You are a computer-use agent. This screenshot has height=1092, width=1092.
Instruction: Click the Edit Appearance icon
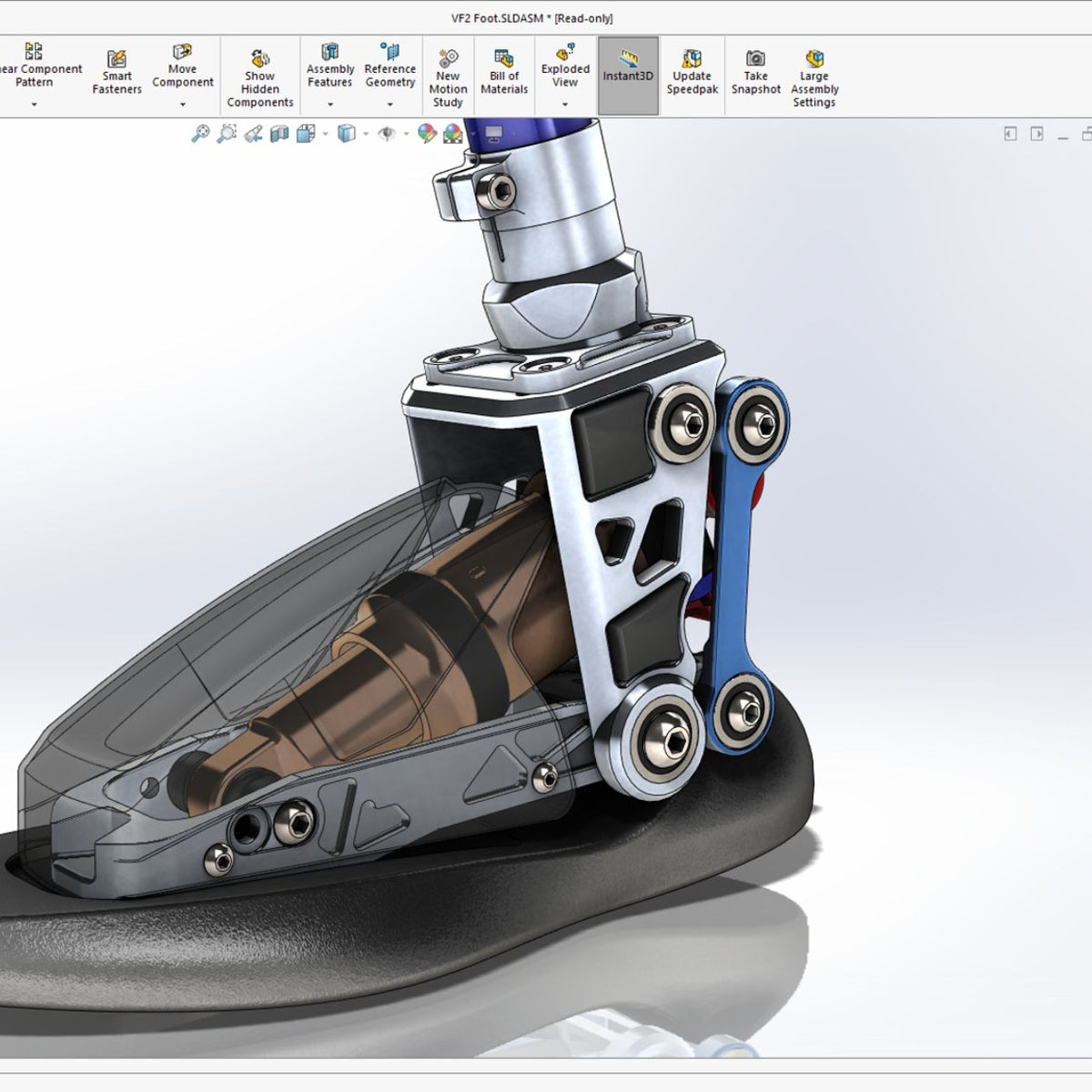pos(425,135)
